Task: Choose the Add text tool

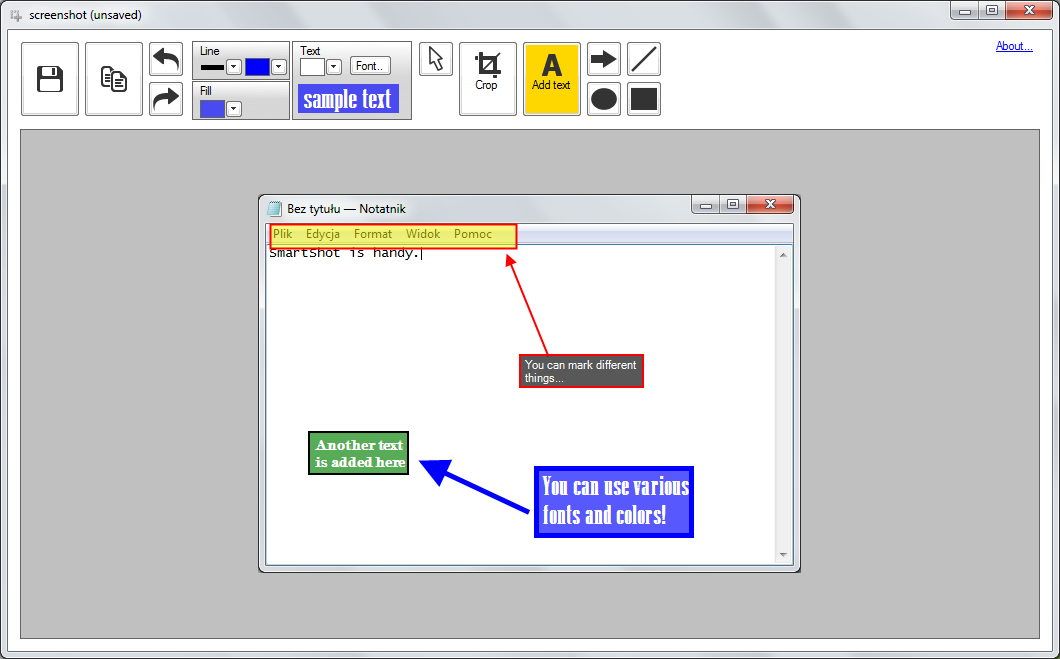Action: [552, 79]
